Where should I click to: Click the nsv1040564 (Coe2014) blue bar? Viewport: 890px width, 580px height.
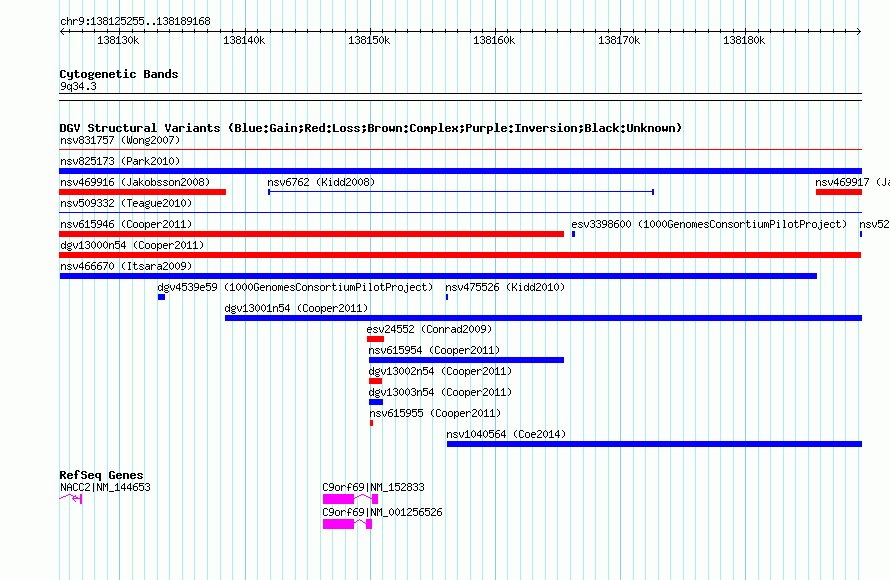coord(654,444)
